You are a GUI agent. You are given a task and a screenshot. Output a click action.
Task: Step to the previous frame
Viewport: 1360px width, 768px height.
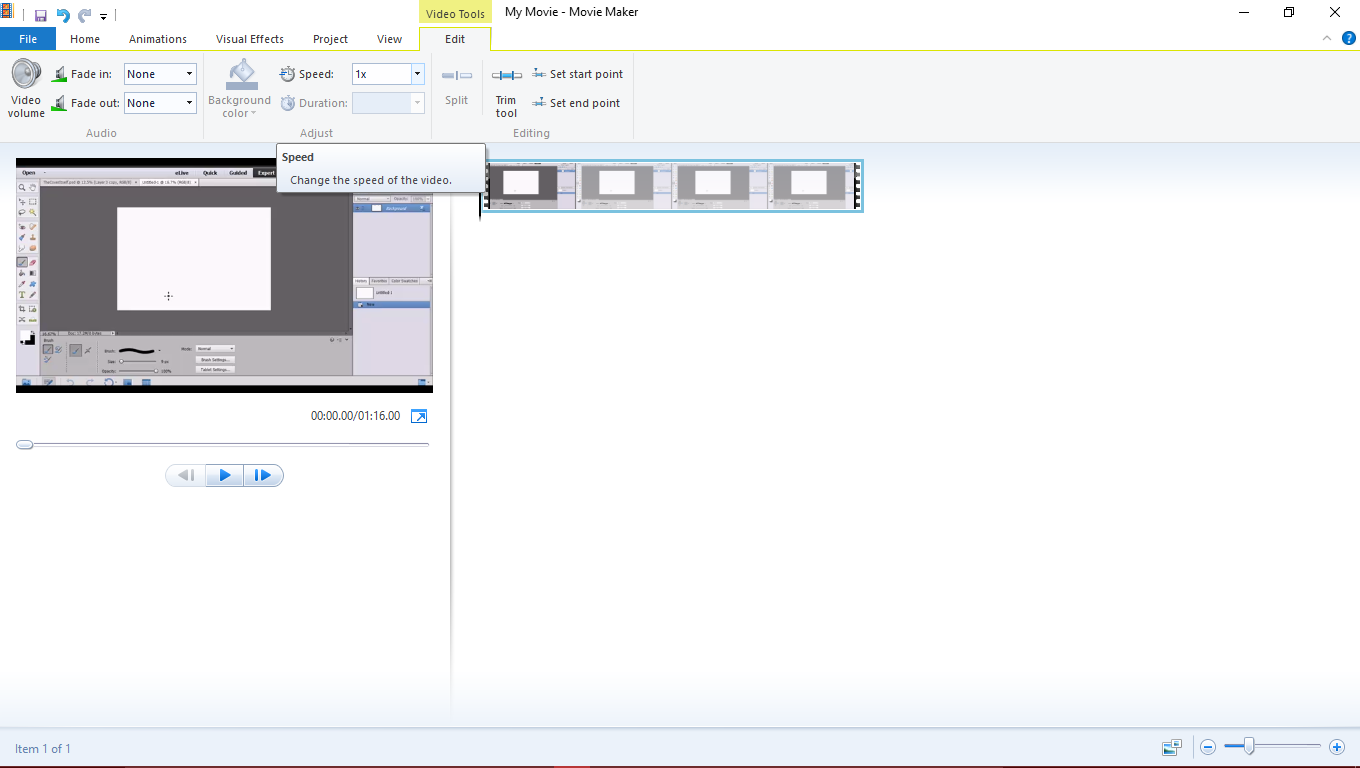coord(186,475)
